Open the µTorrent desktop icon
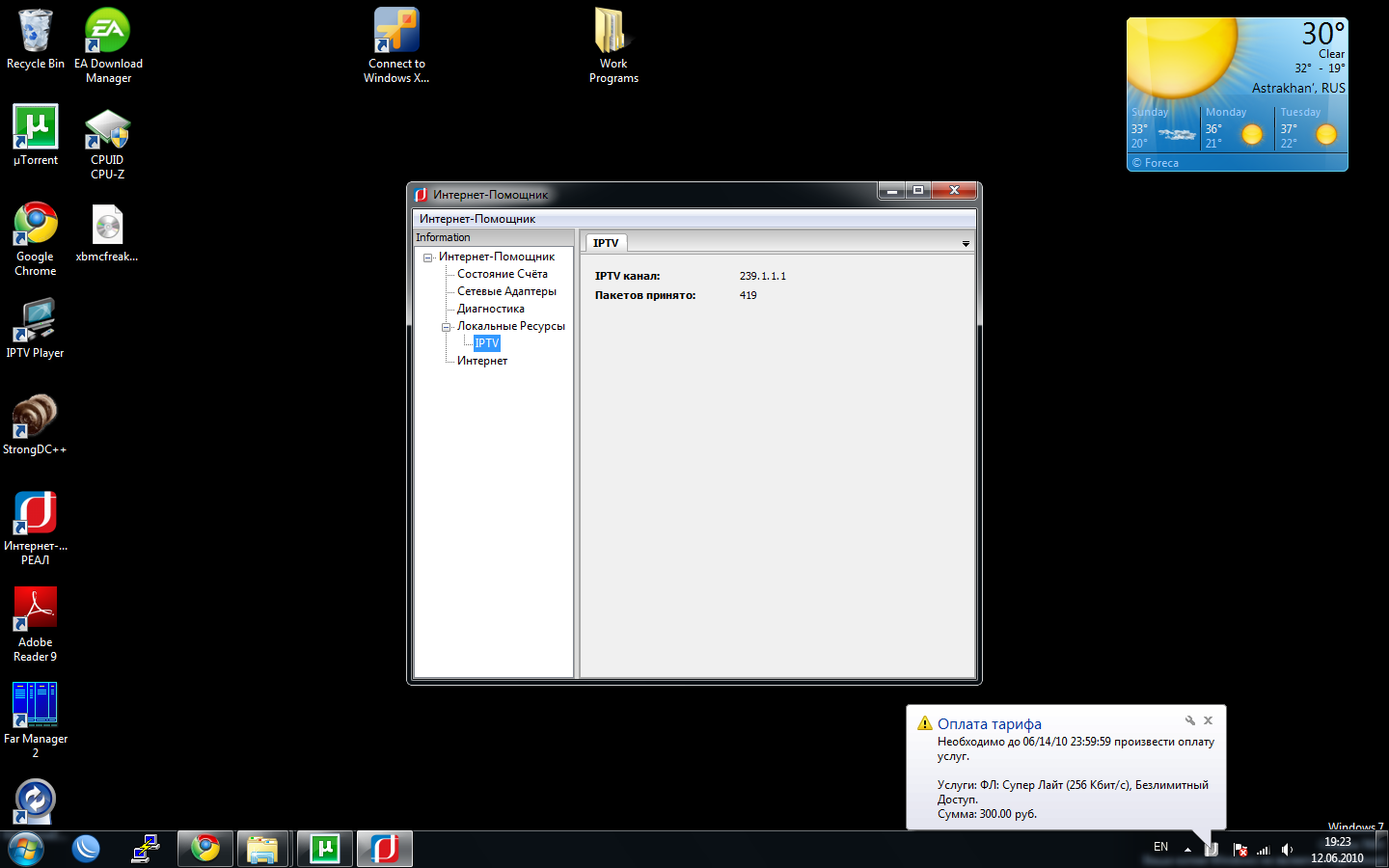The image size is (1389, 868). [x=36, y=128]
